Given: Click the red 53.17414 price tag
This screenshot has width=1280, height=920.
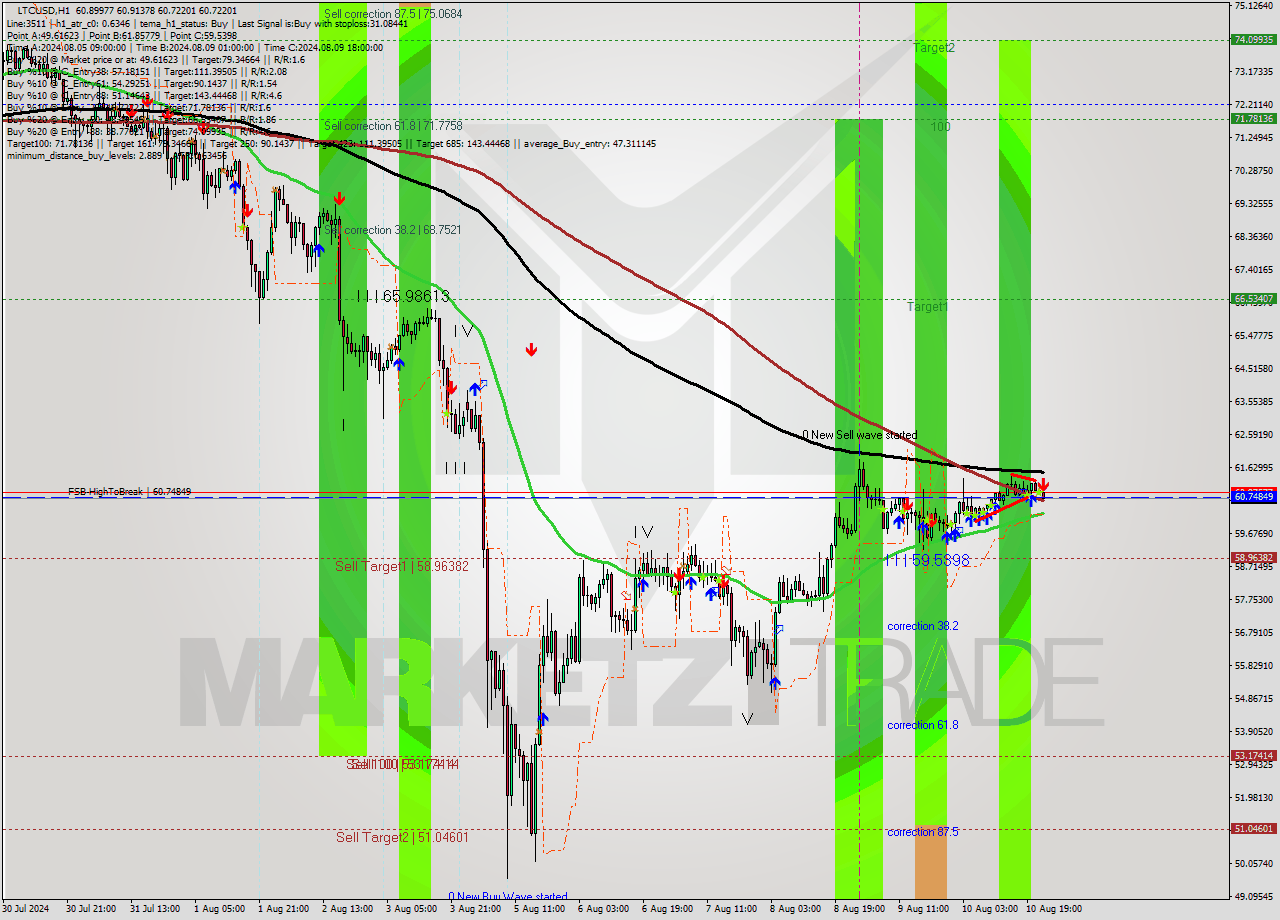Looking at the screenshot, I should 1254,756.
